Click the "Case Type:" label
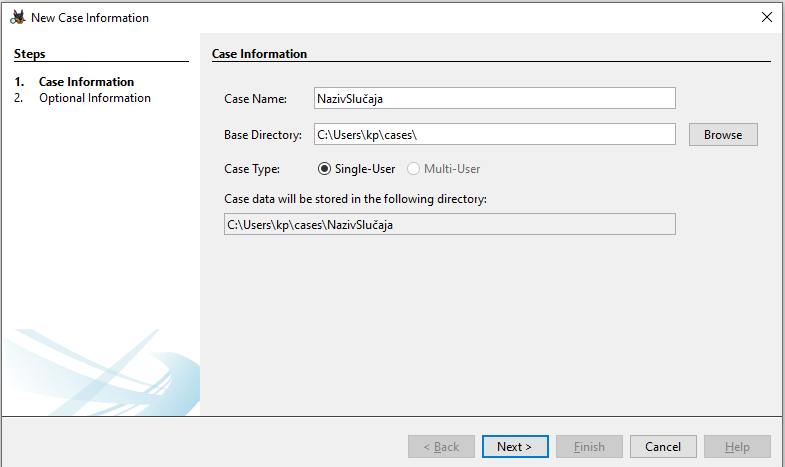 (252, 169)
